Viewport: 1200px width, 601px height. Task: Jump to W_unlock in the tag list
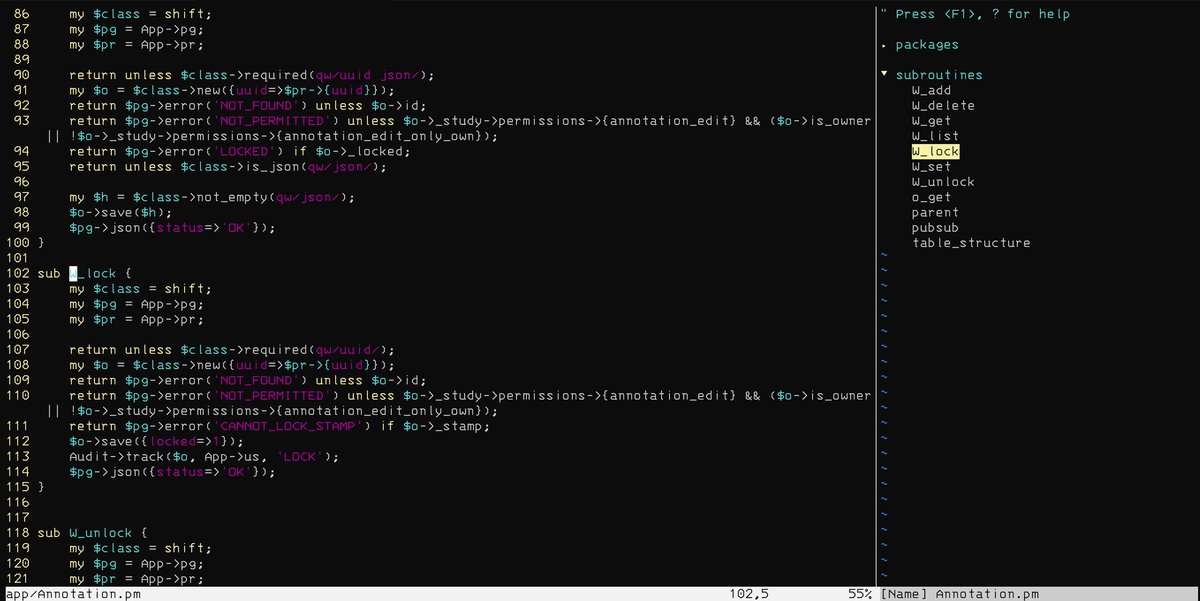point(943,182)
